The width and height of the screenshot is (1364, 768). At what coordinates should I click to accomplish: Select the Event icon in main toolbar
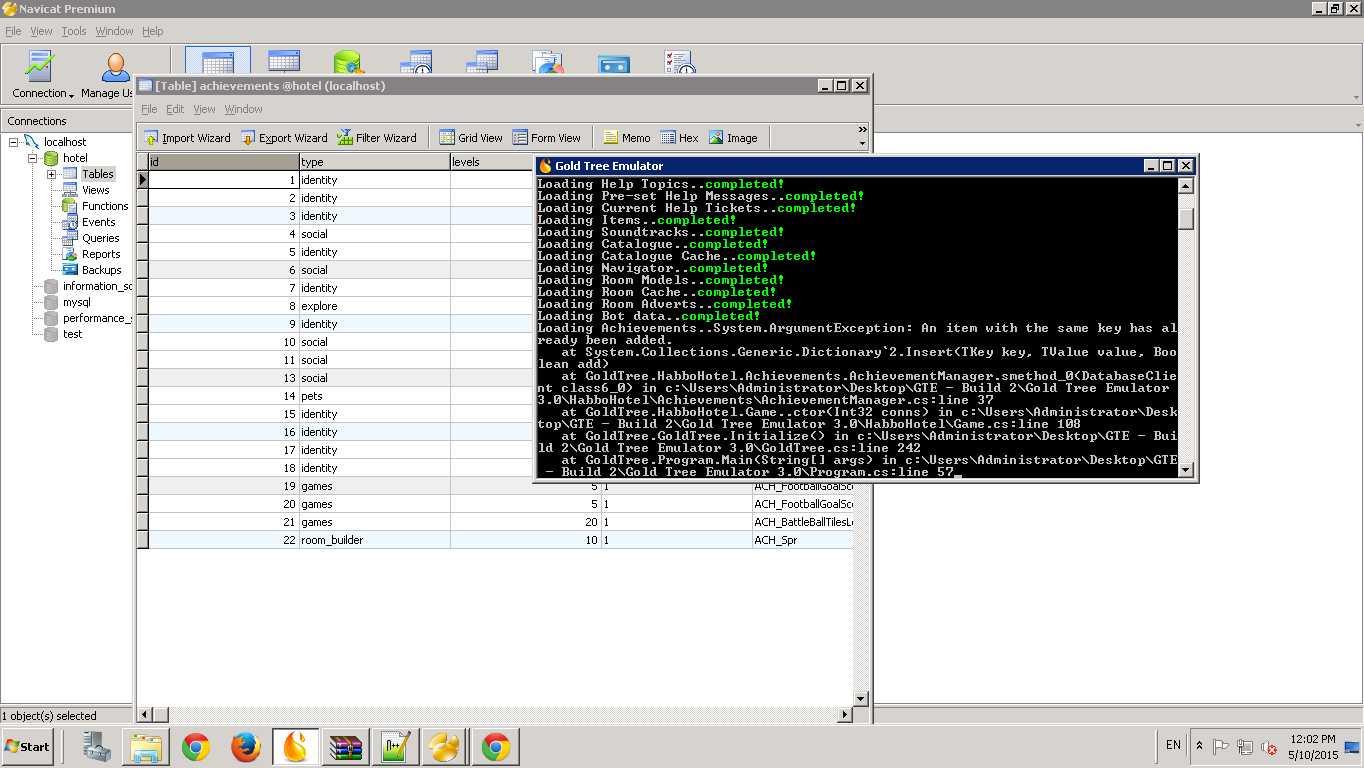coord(415,62)
